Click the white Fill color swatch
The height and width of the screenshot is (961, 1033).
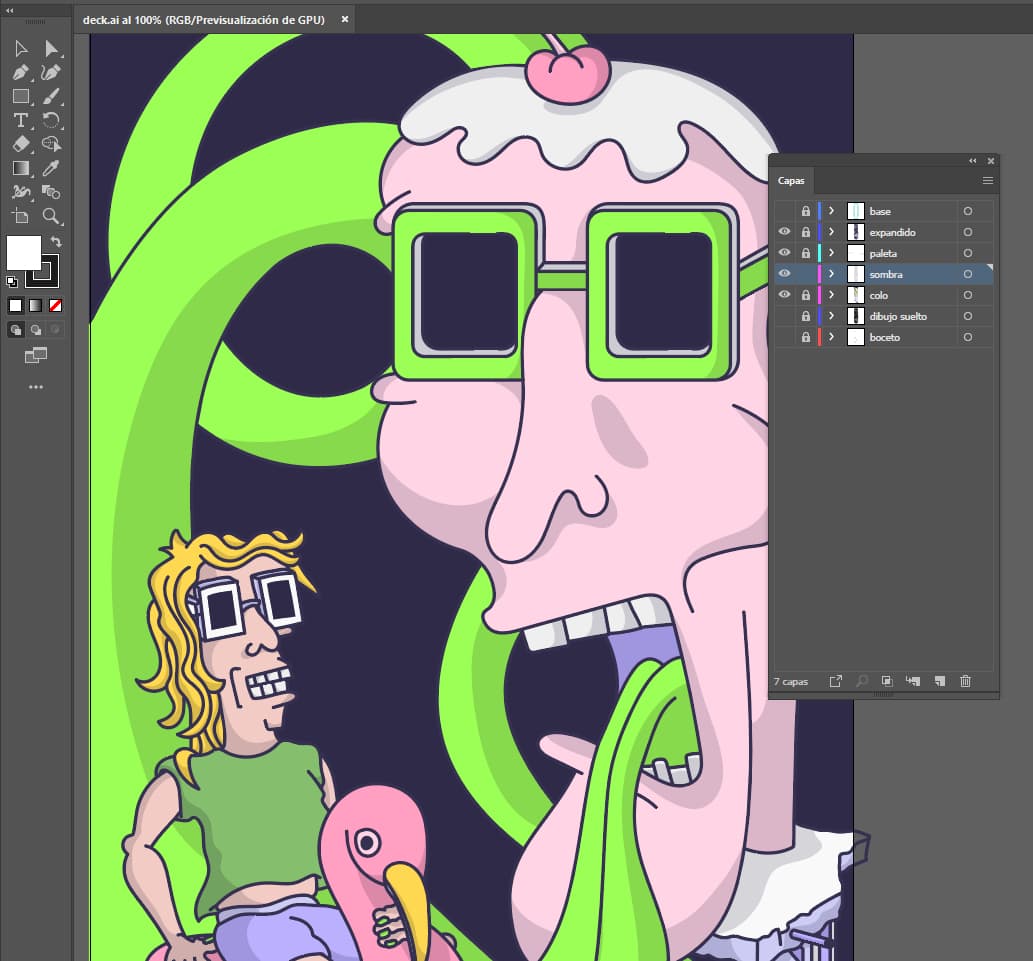[23, 253]
